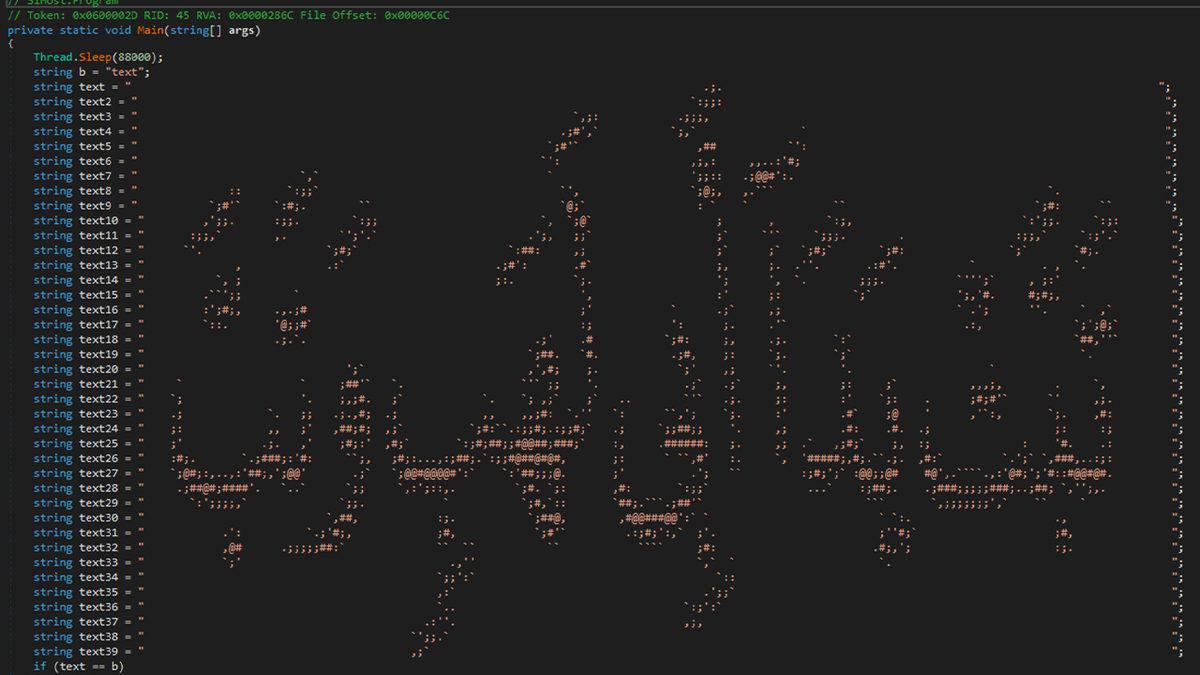The image size is (1200, 675).
Task: Click the if keyword at bottom
Action: pyautogui.click(x=39, y=666)
